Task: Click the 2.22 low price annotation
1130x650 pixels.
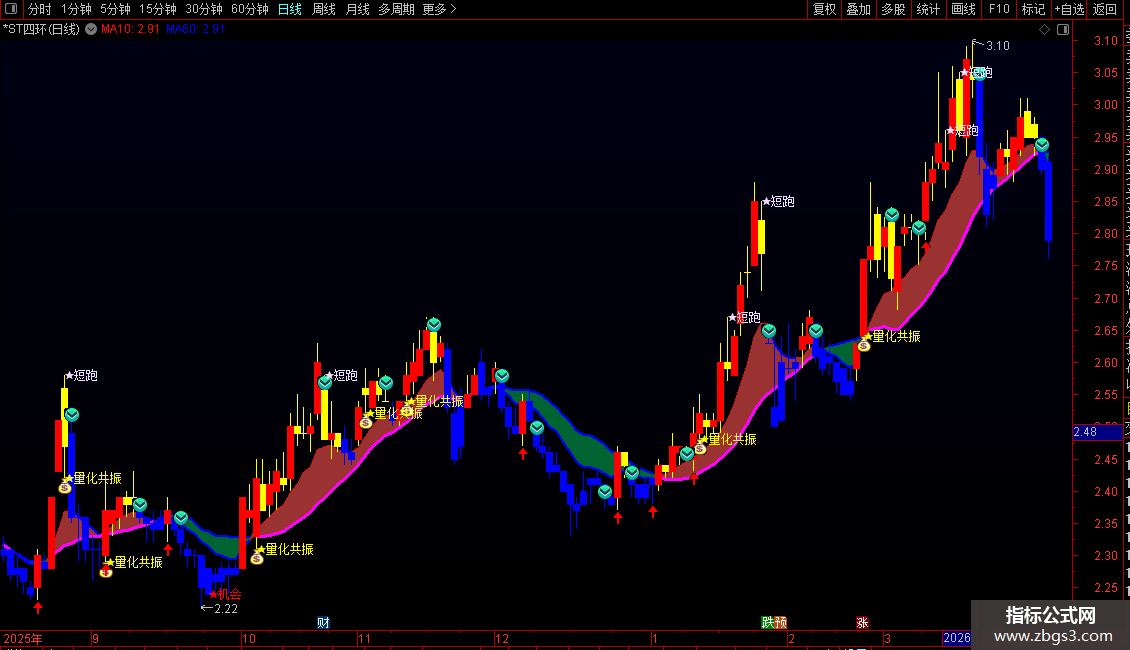Action: point(226,609)
